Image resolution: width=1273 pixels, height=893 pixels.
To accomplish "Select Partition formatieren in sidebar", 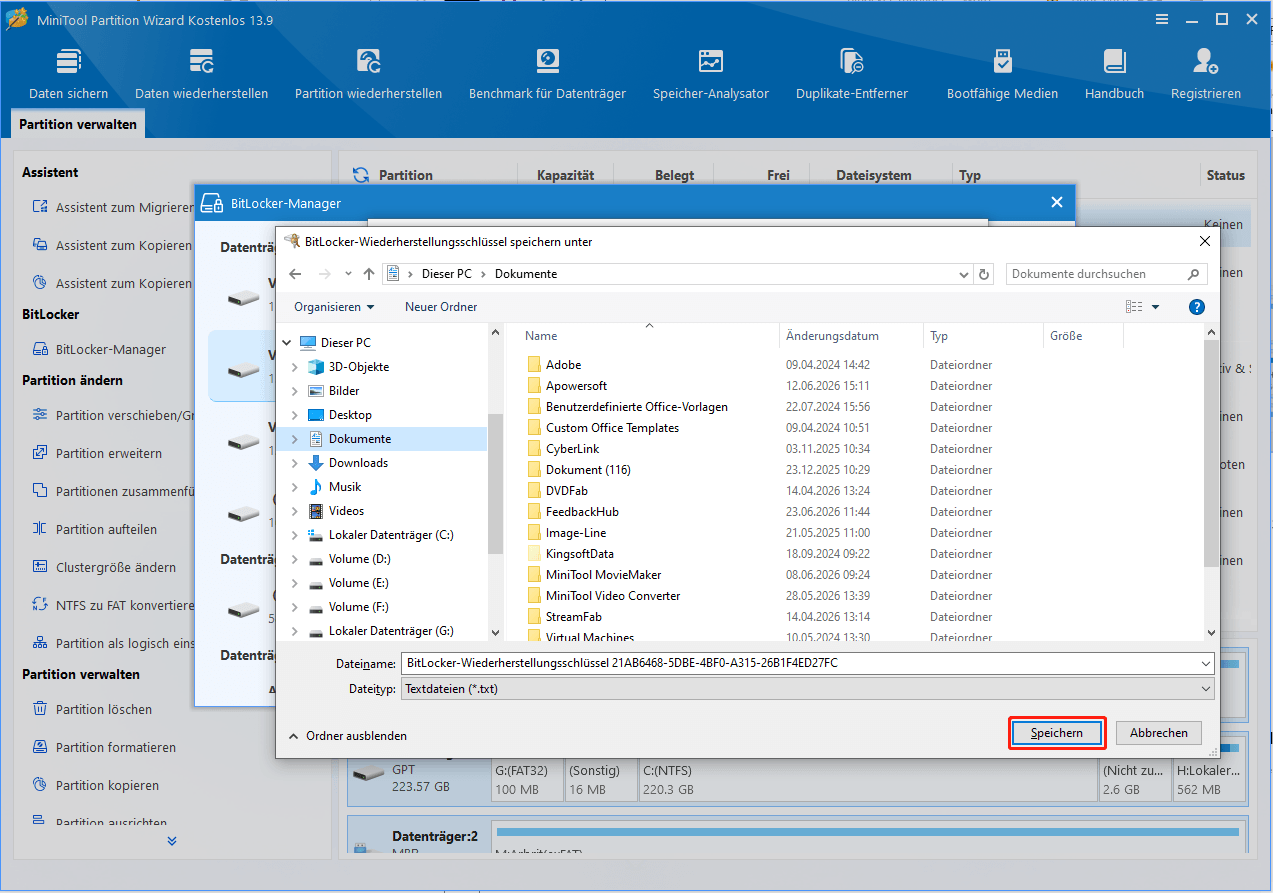I will (115, 747).
